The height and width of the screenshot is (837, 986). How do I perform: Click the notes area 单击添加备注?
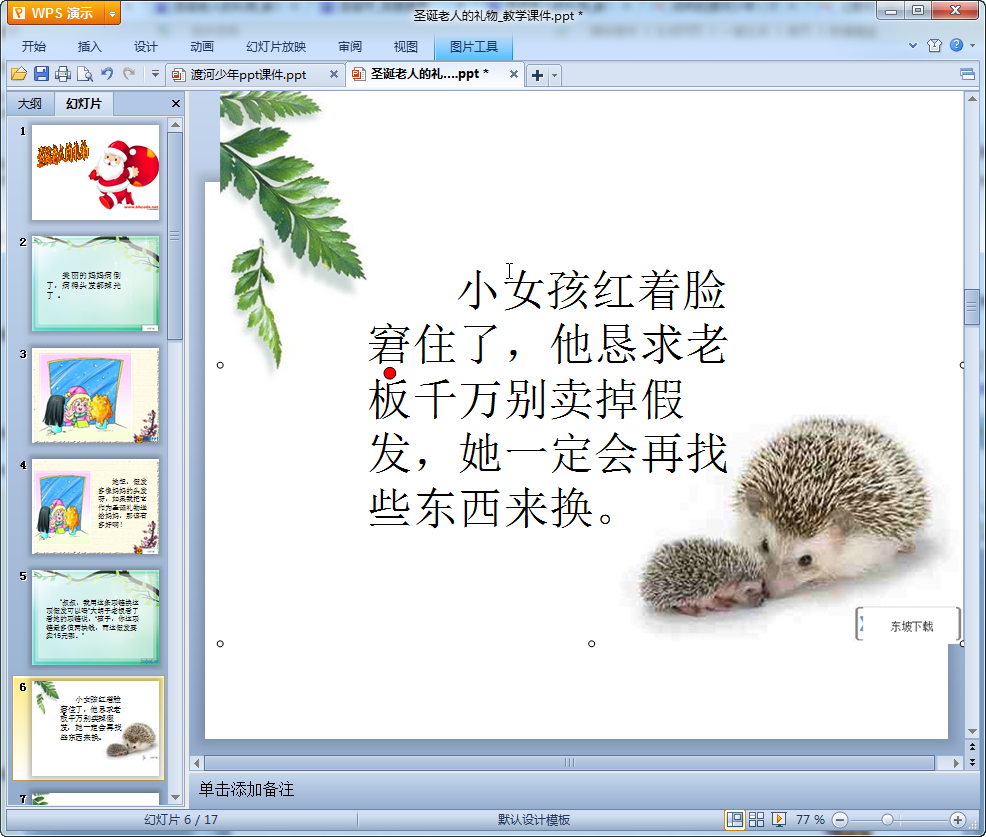(246, 789)
